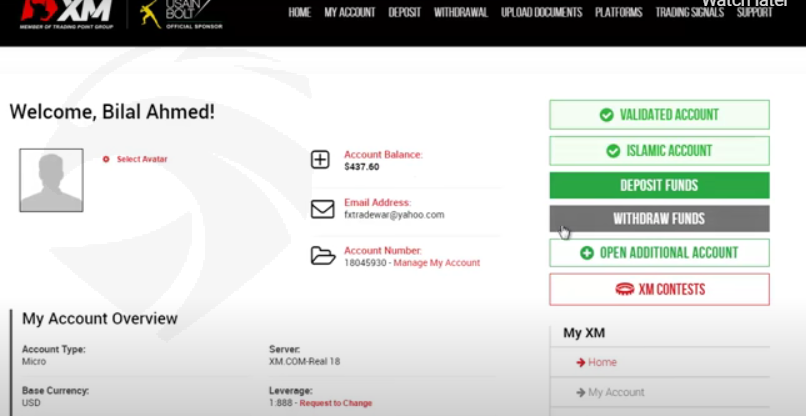
Task: Open WITHDRAWAL in the top navigation
Action: pyautogui.click(x=461, y=12)
